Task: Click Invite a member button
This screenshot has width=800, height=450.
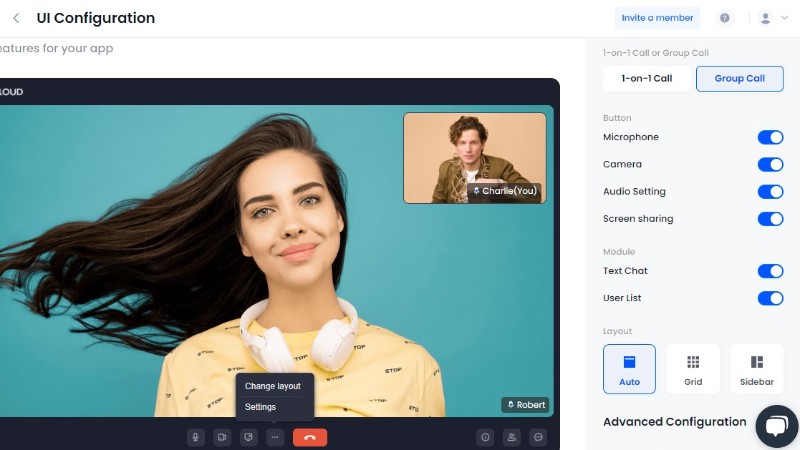Action: click(657, 18)
